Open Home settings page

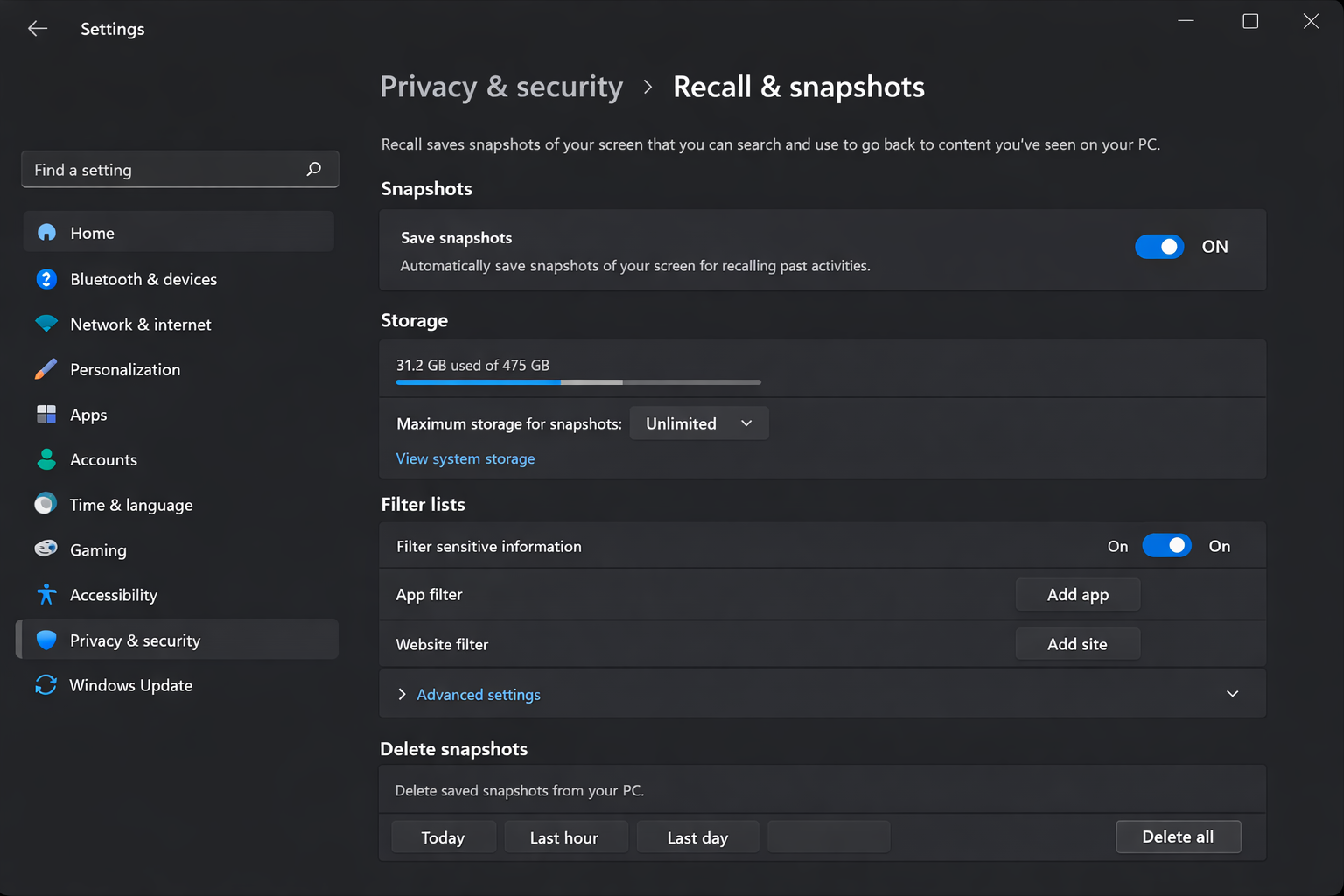(178, 232)
